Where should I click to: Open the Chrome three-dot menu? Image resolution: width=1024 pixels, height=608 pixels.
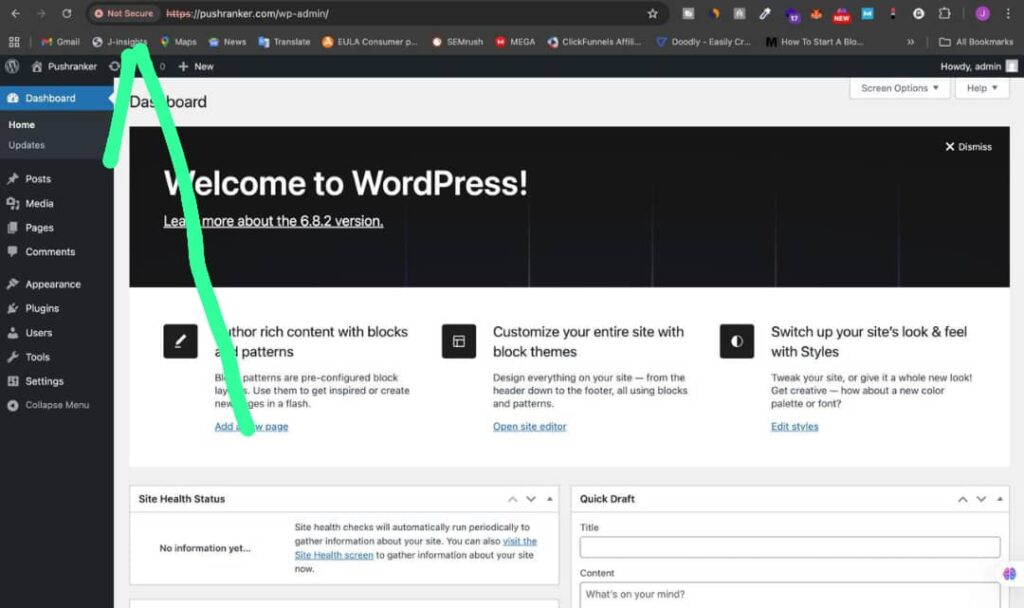click(x=1008, y=13)
